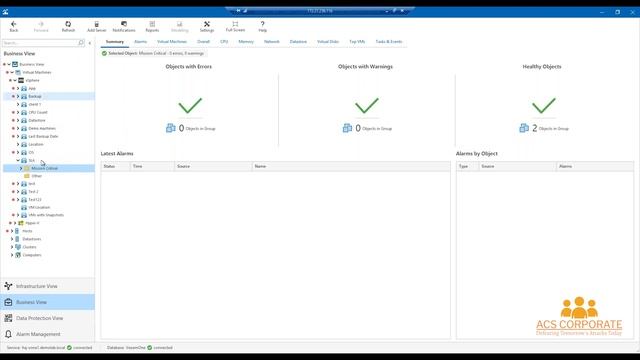Screen dimensions: 640x360
Task: Select VMs with Snapshots in the tree
Action: tap(46, 215)
